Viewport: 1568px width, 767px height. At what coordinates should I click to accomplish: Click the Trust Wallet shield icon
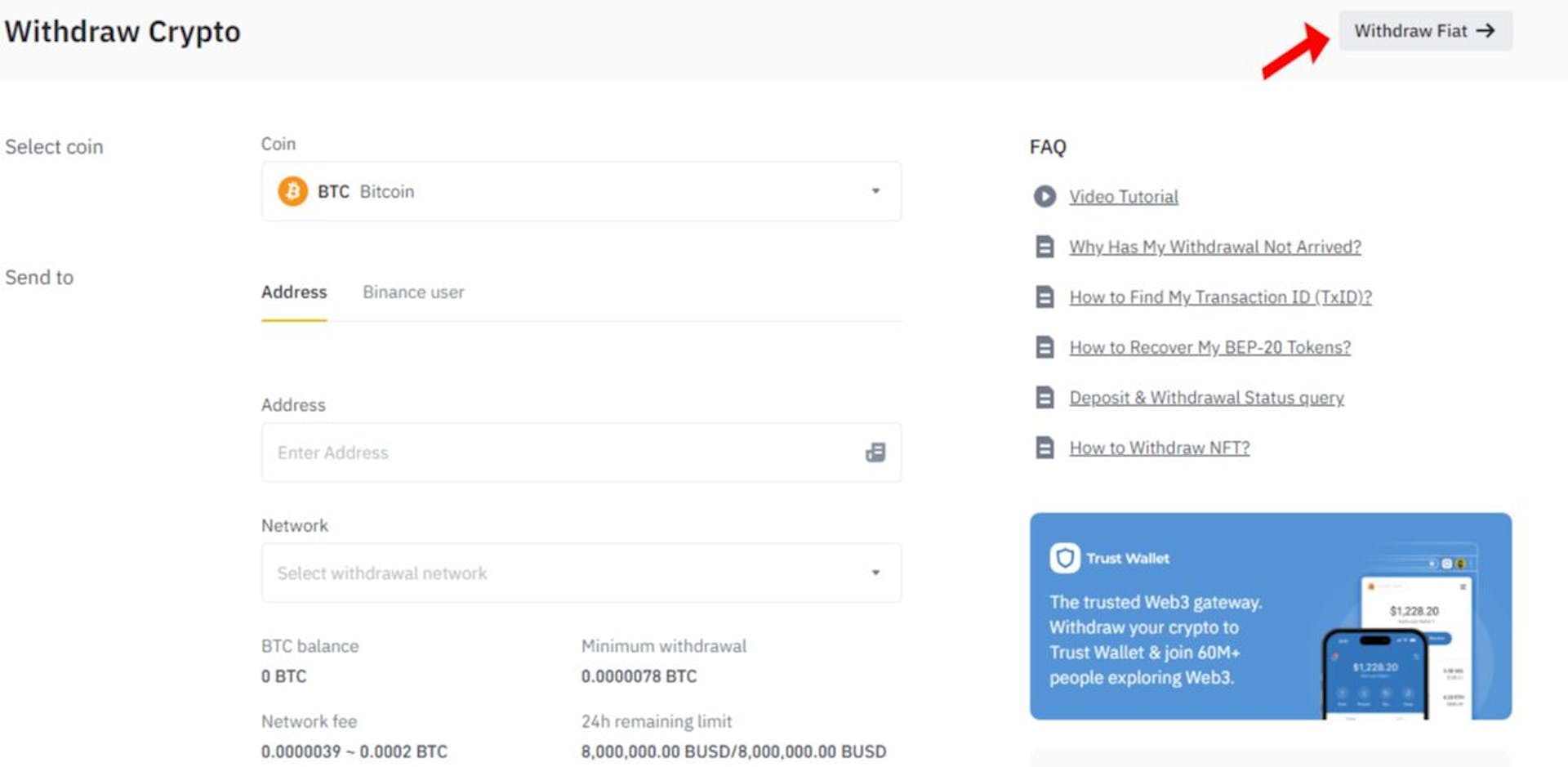1064,557
